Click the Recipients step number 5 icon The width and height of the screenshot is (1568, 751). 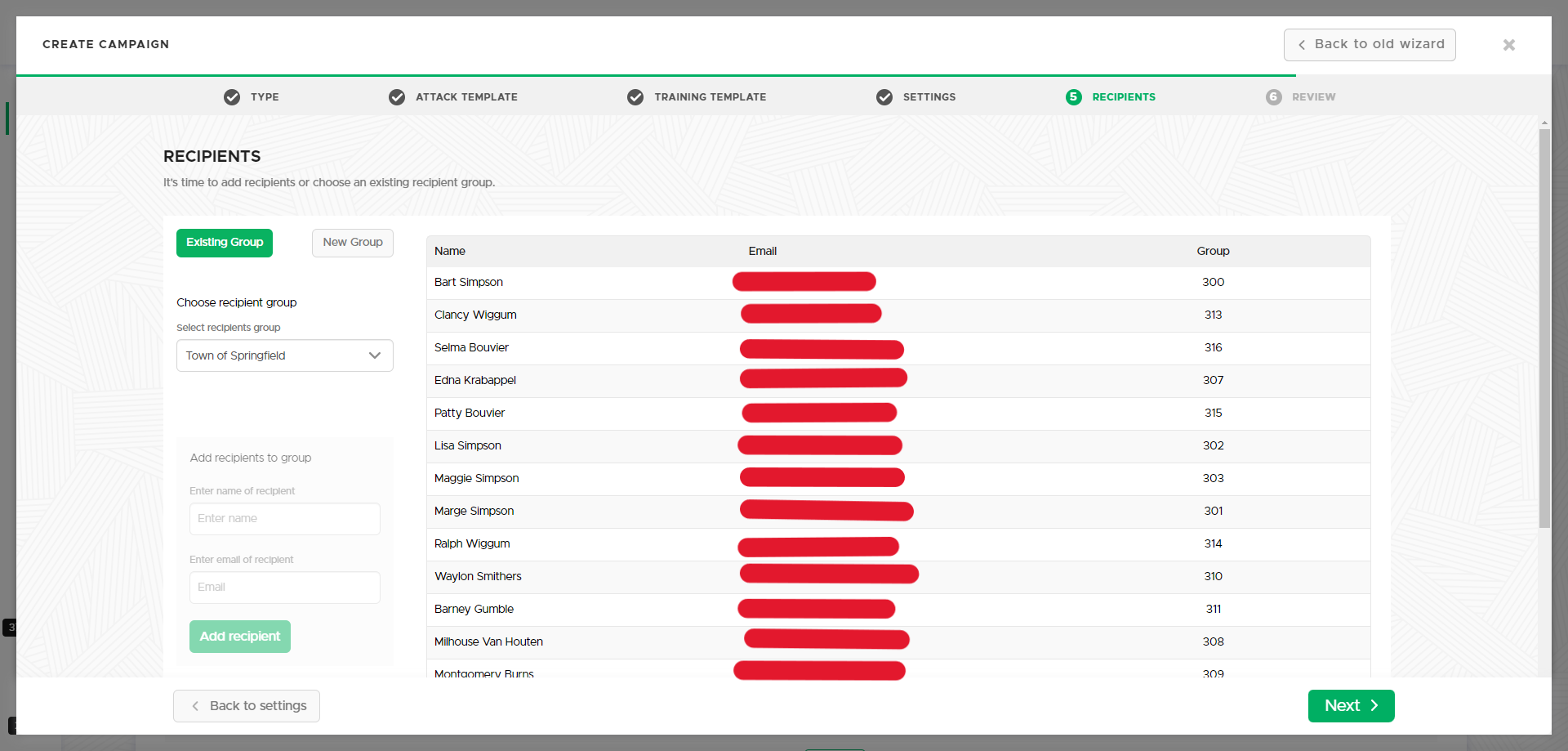tap(1074, 97)
